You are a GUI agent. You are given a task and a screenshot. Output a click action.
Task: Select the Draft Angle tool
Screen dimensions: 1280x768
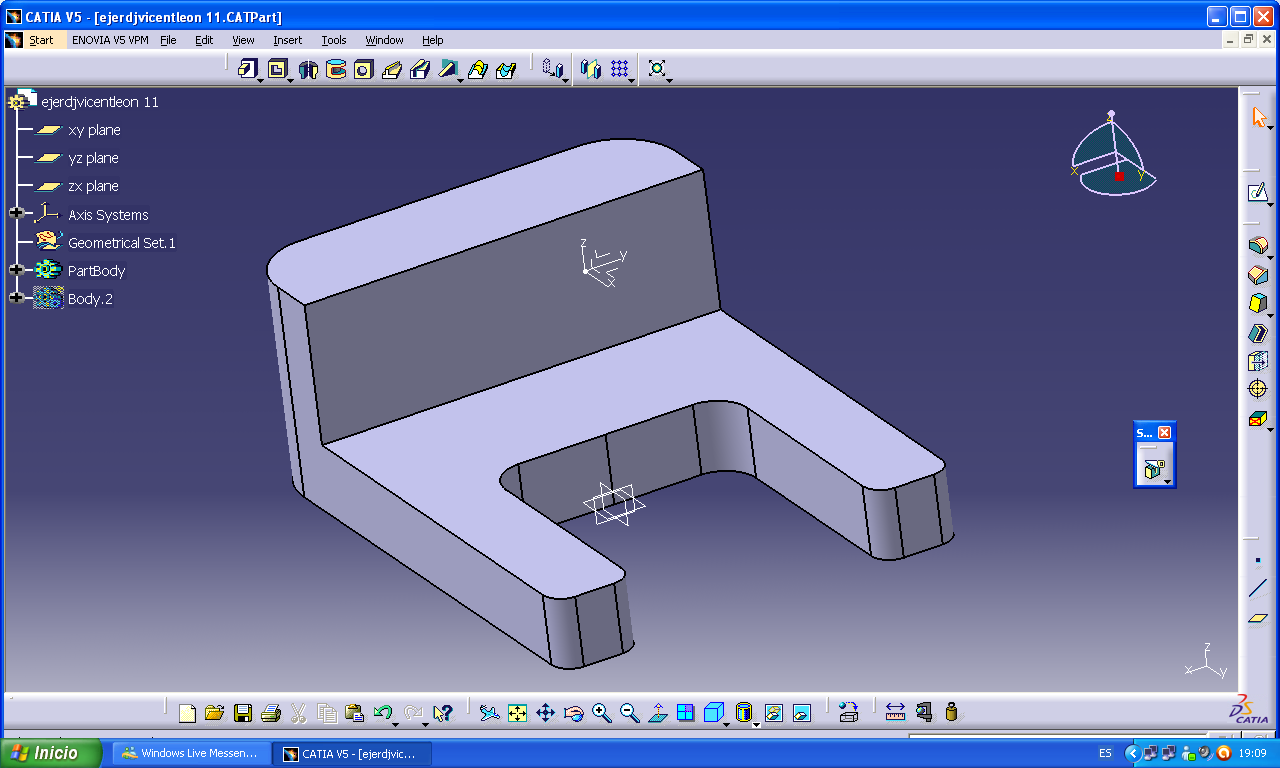click(x=1258, y=303)
